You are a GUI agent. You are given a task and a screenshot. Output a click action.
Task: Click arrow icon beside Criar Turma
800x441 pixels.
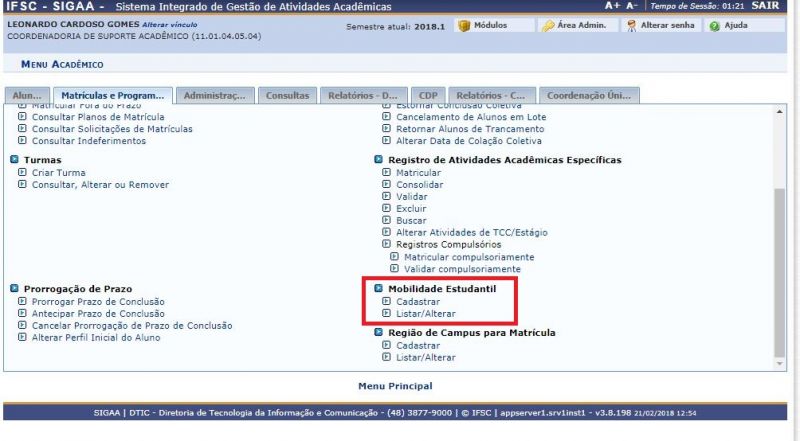[22, 173]
